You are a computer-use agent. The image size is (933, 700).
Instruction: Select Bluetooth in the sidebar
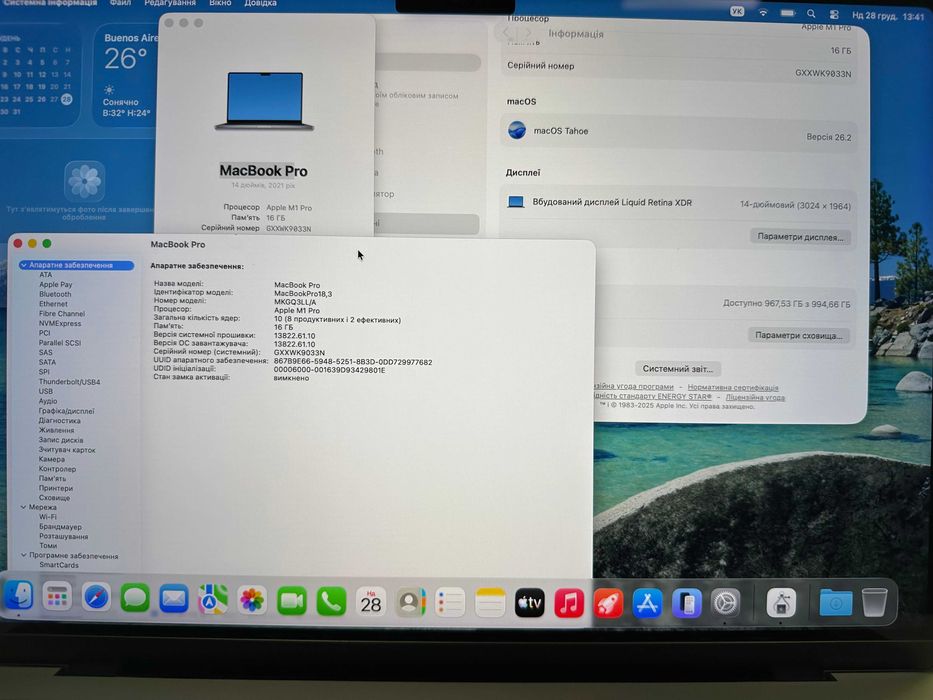pyautogui.click(x=55, y=294)
